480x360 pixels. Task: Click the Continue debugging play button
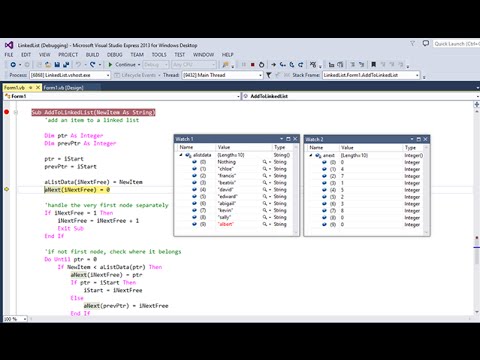(110, 64)
